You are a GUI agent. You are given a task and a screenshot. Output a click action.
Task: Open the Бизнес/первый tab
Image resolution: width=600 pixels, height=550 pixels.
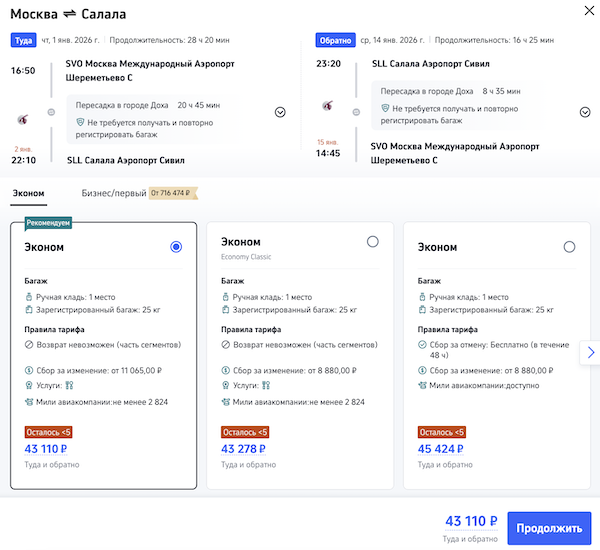113,194
